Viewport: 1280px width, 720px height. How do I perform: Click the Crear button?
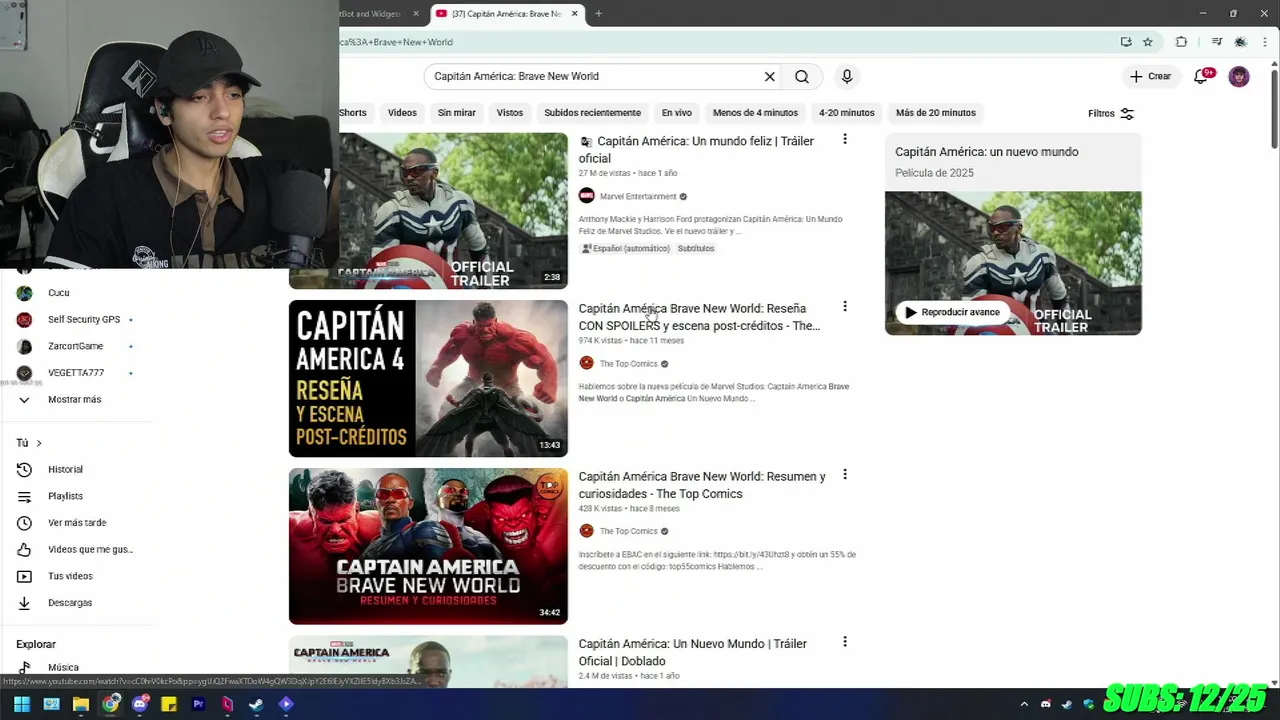[x=1150, y=76]
